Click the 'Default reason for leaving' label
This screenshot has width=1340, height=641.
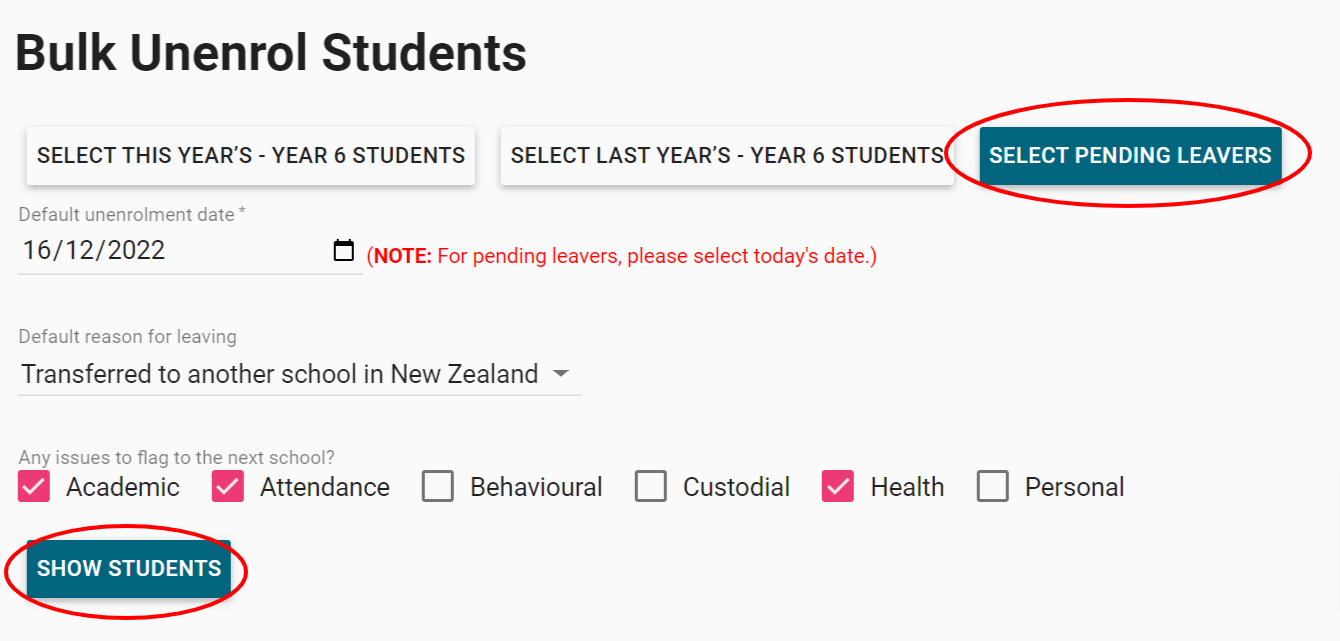[x=127, y=337]
